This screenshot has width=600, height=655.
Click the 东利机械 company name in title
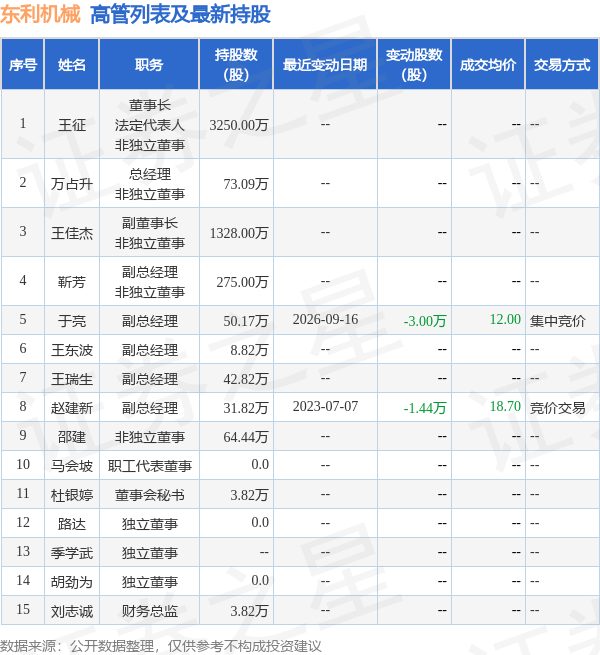pos(40,14)
